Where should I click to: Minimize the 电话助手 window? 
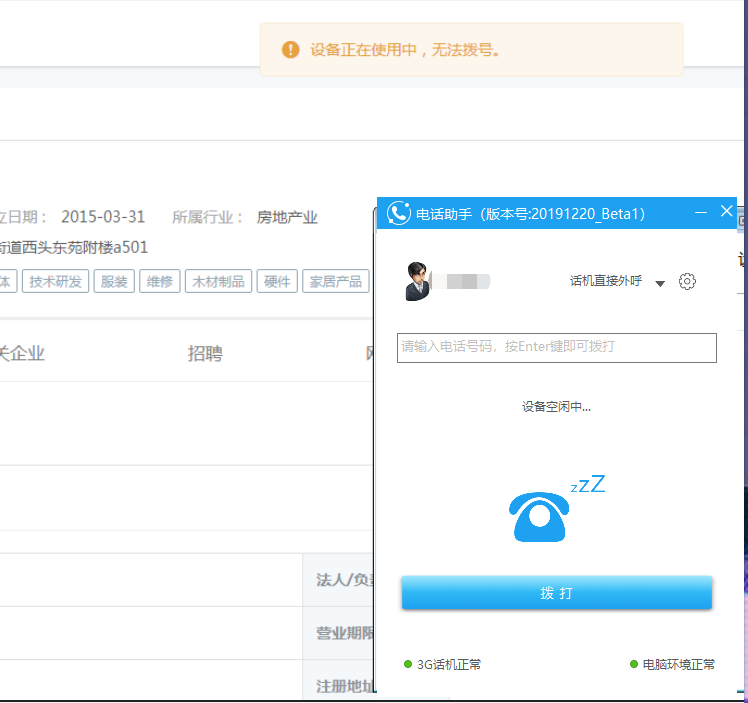coord(701,212)
